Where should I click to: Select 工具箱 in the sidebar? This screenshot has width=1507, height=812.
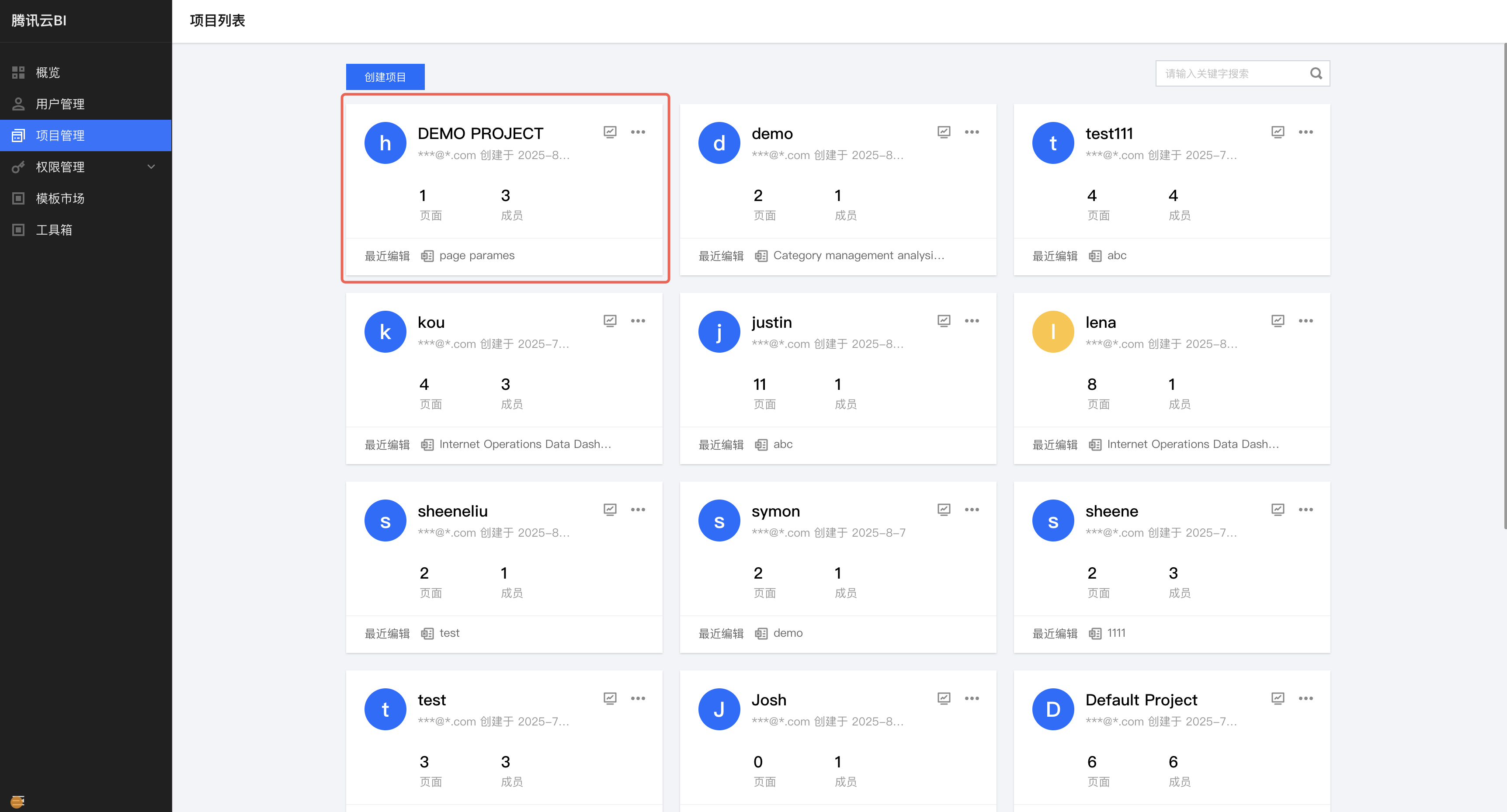[54, 230]
